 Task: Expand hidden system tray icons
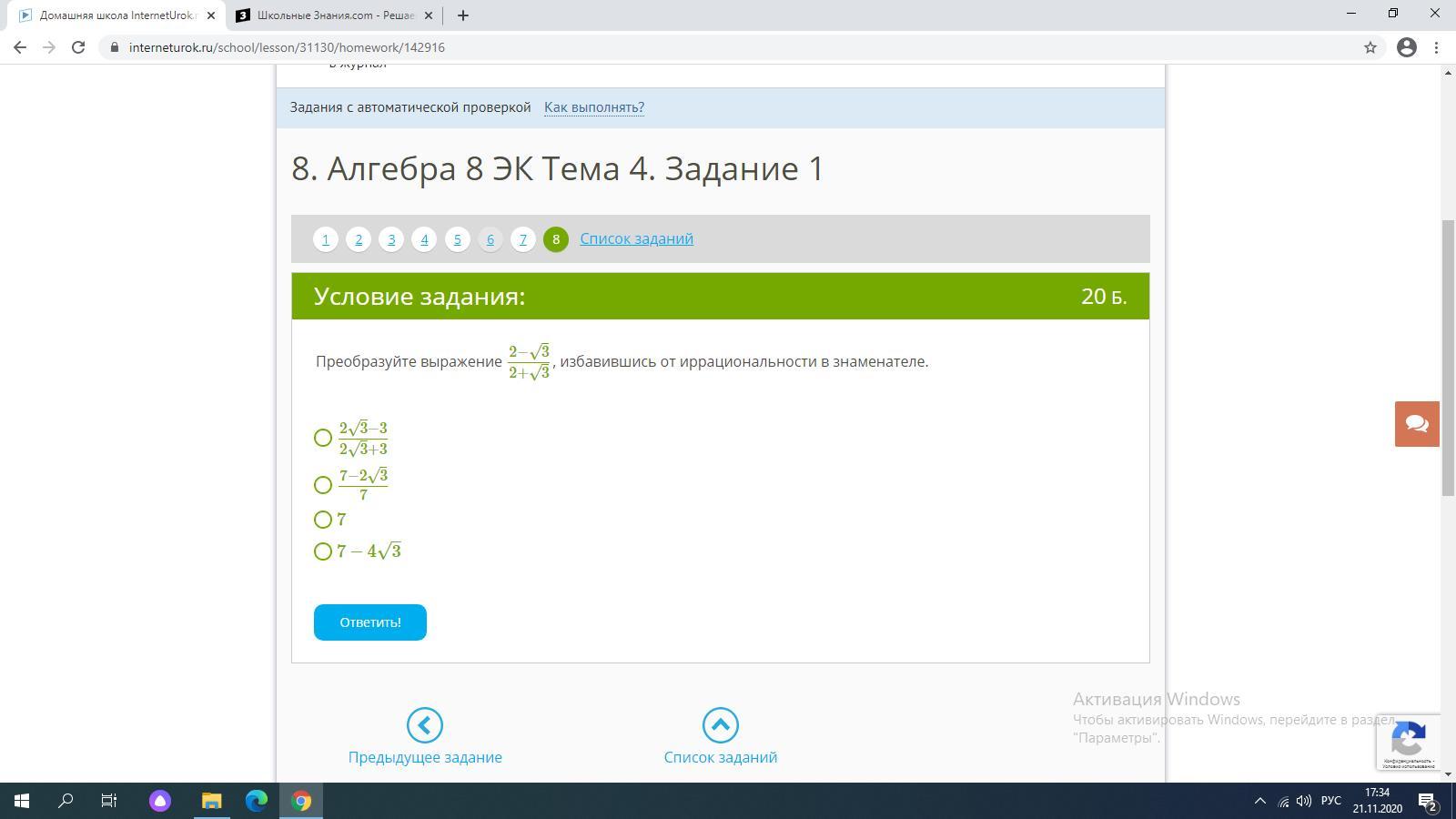[x=1259, y=801]
